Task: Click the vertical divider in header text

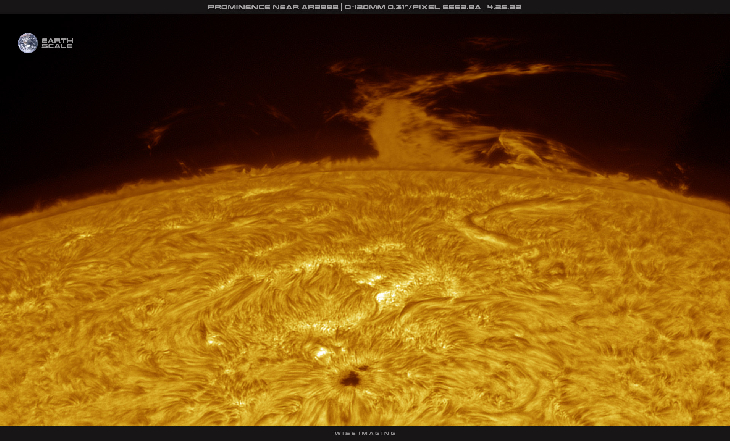Action: point(341,7)
